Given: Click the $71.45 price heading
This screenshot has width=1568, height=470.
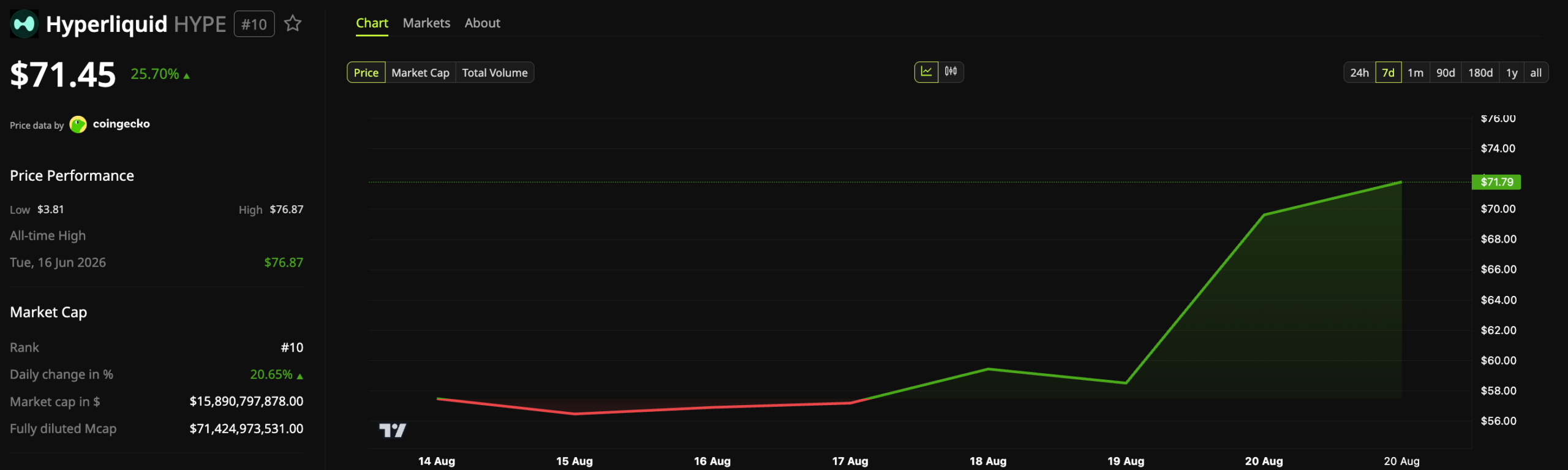Looking at the screenshot, I should coord(62,75).
